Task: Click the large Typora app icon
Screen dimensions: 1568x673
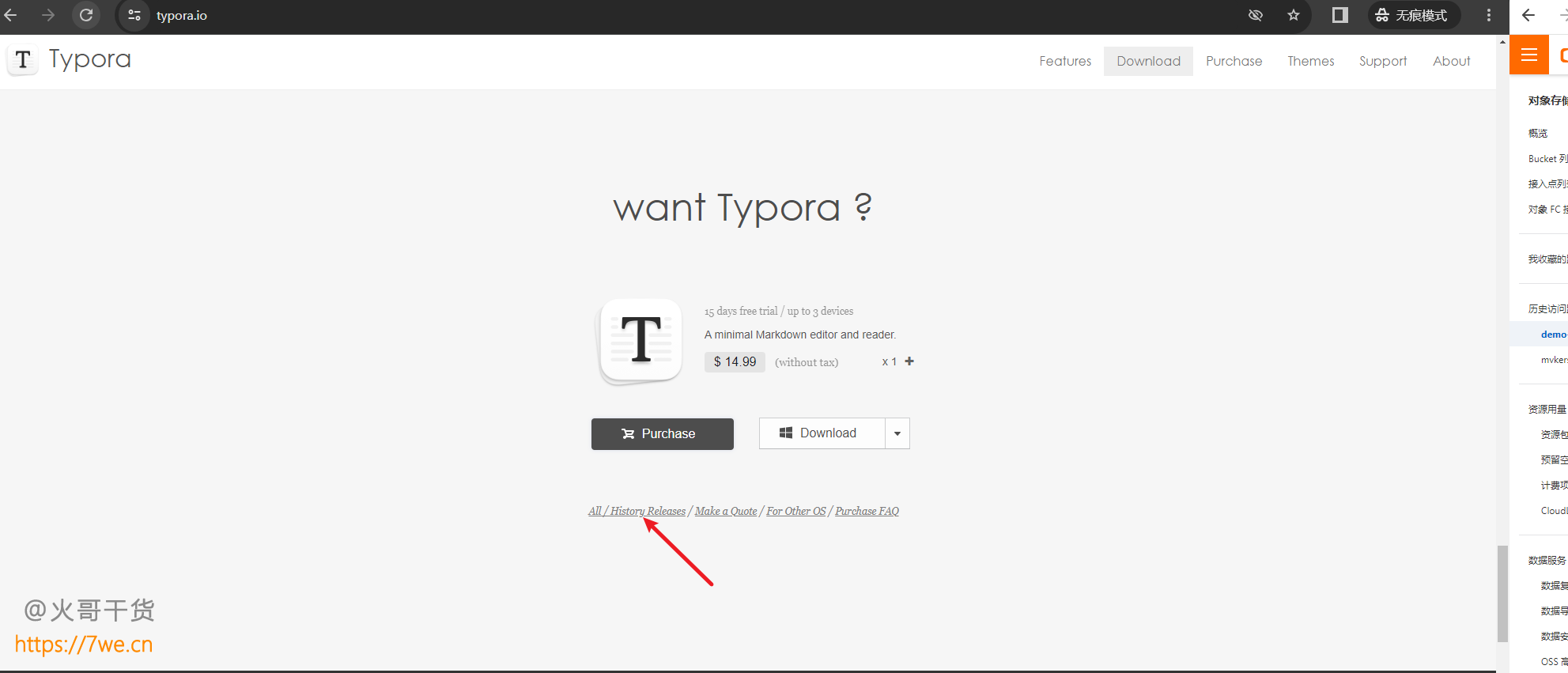Action: 640,340
